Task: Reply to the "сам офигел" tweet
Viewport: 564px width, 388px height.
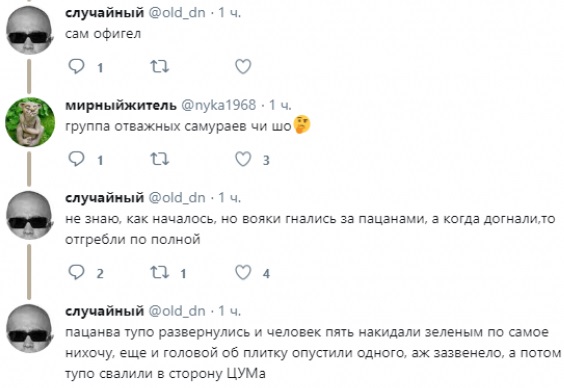Action: [x=76, y=67]
